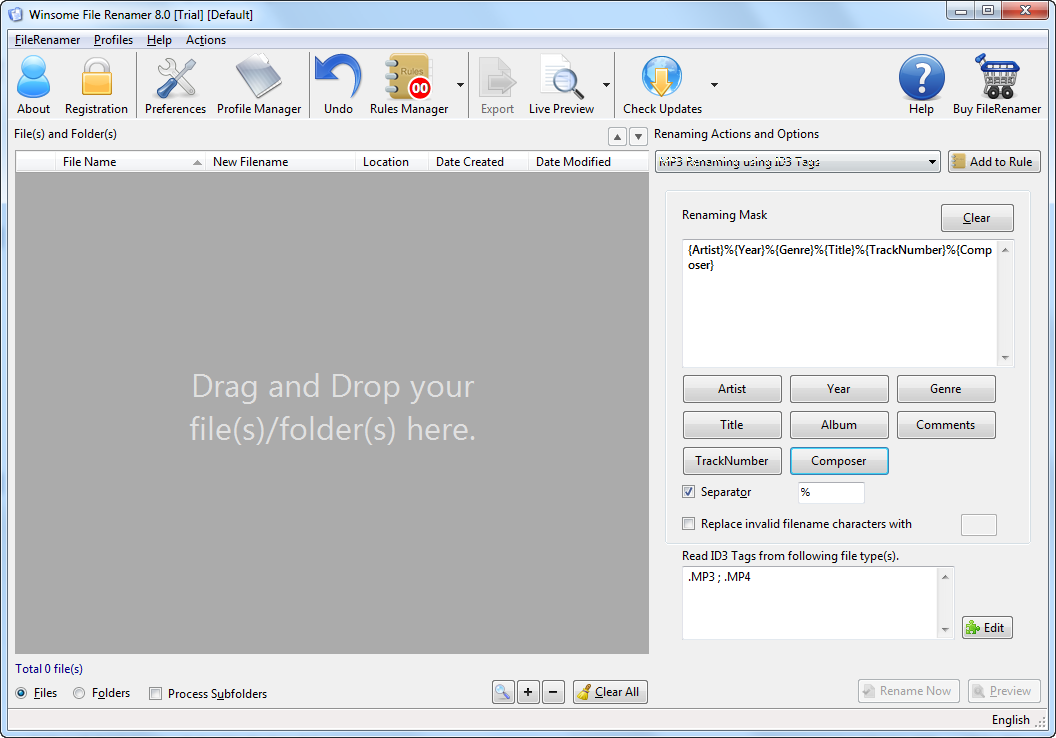This screenshot has width=1056, height=738.
Task: Click the magnifier search button below file list
Action: tap(503, 692)
